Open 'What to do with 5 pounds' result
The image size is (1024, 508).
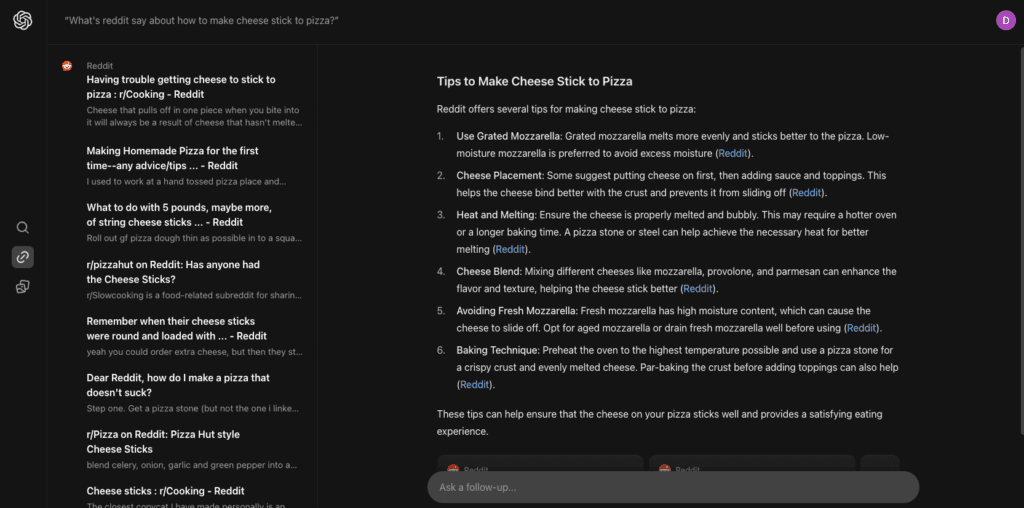pyautogui.click(x=179, y=215)
